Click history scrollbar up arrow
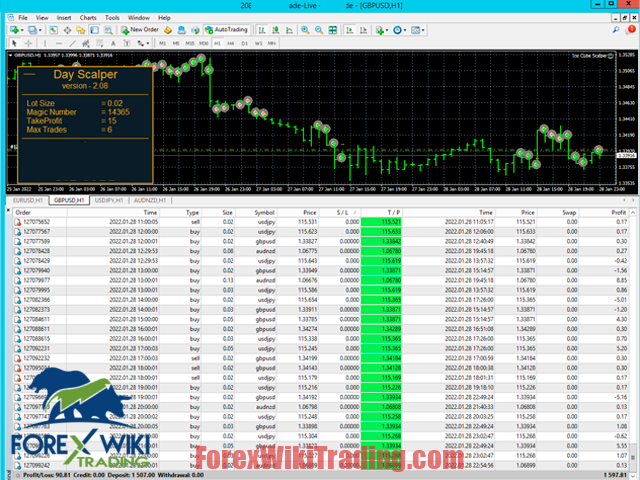 pyautogui.click(x=633, y=213)
